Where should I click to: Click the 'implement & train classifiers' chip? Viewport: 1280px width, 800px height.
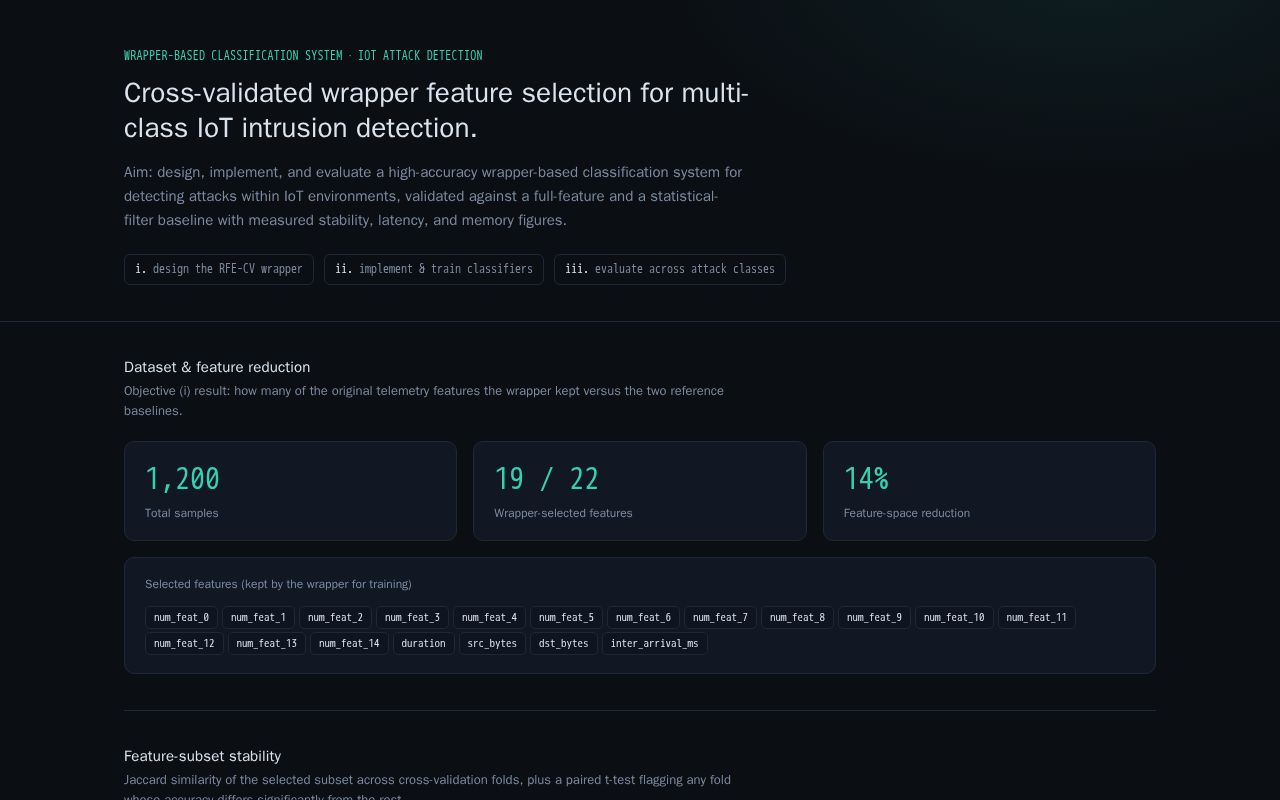tap(434, 269)
